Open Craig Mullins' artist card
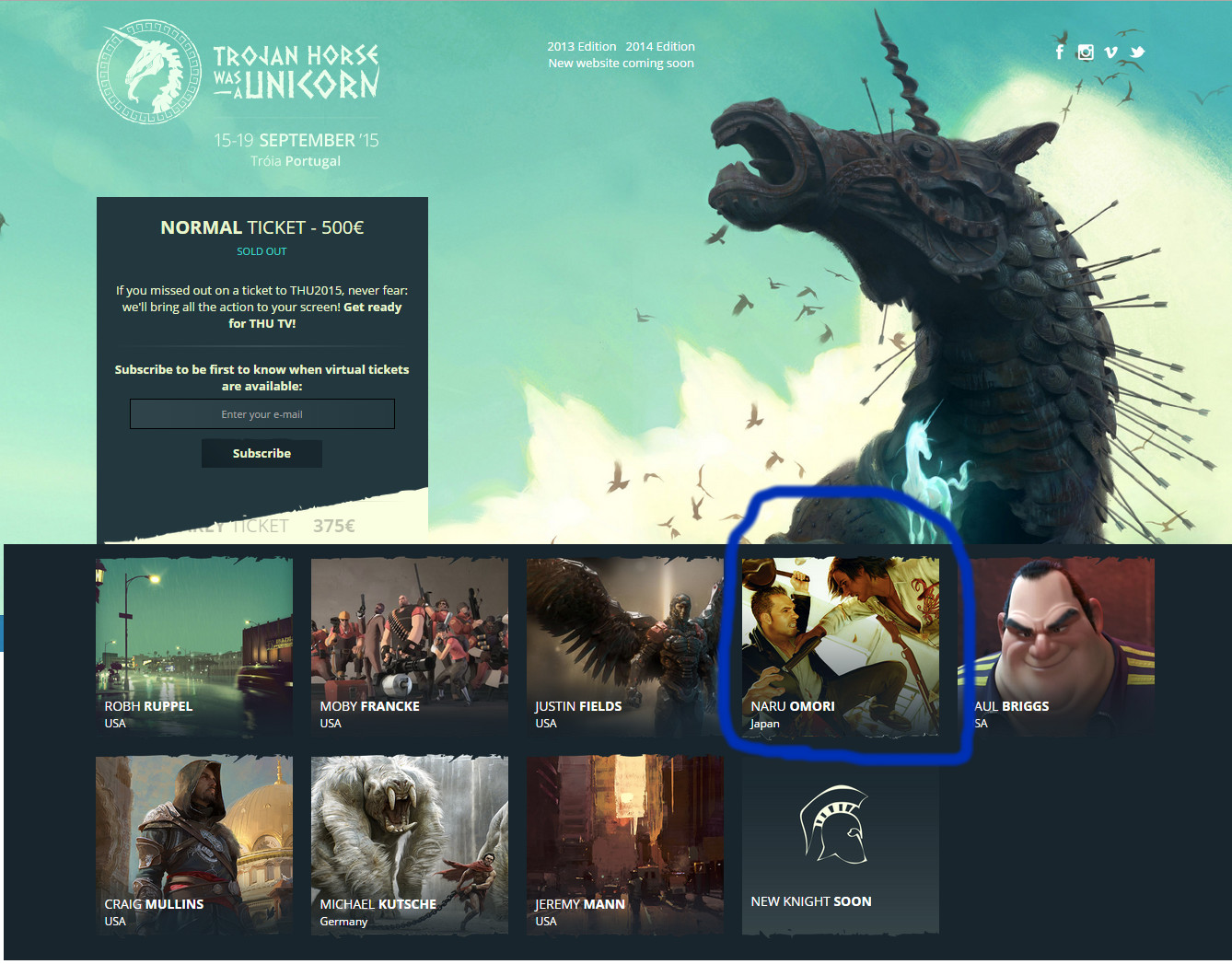Image resolution: width=1232 pixels, height=964 pixels. pos(194,845)
